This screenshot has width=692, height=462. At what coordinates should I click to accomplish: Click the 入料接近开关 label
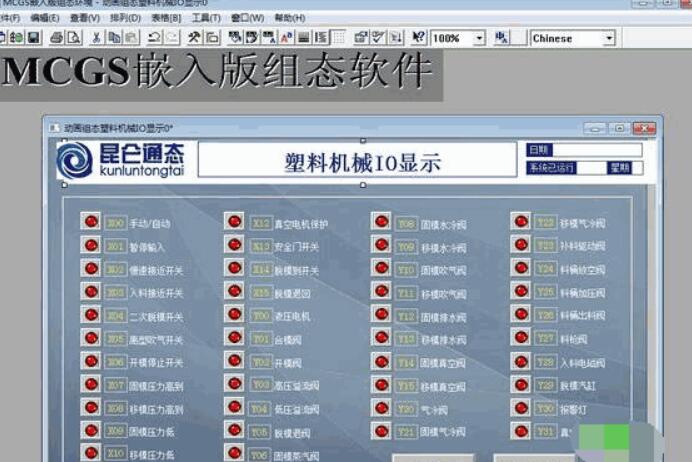[x=156, y=293]
